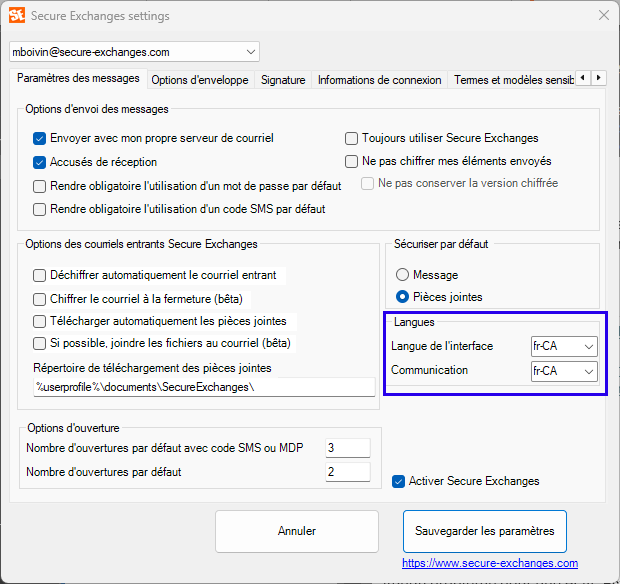Open the https://www.secure-exchanges.com link

pos(490,563)
